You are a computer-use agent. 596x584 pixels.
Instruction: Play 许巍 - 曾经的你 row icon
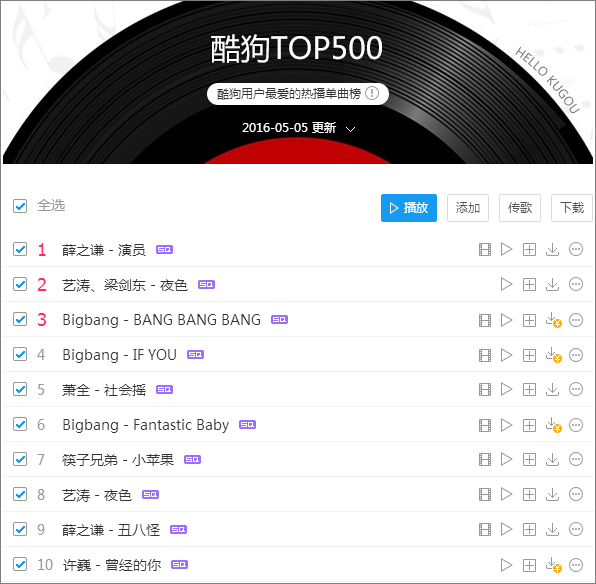click(x=506, y=565)
